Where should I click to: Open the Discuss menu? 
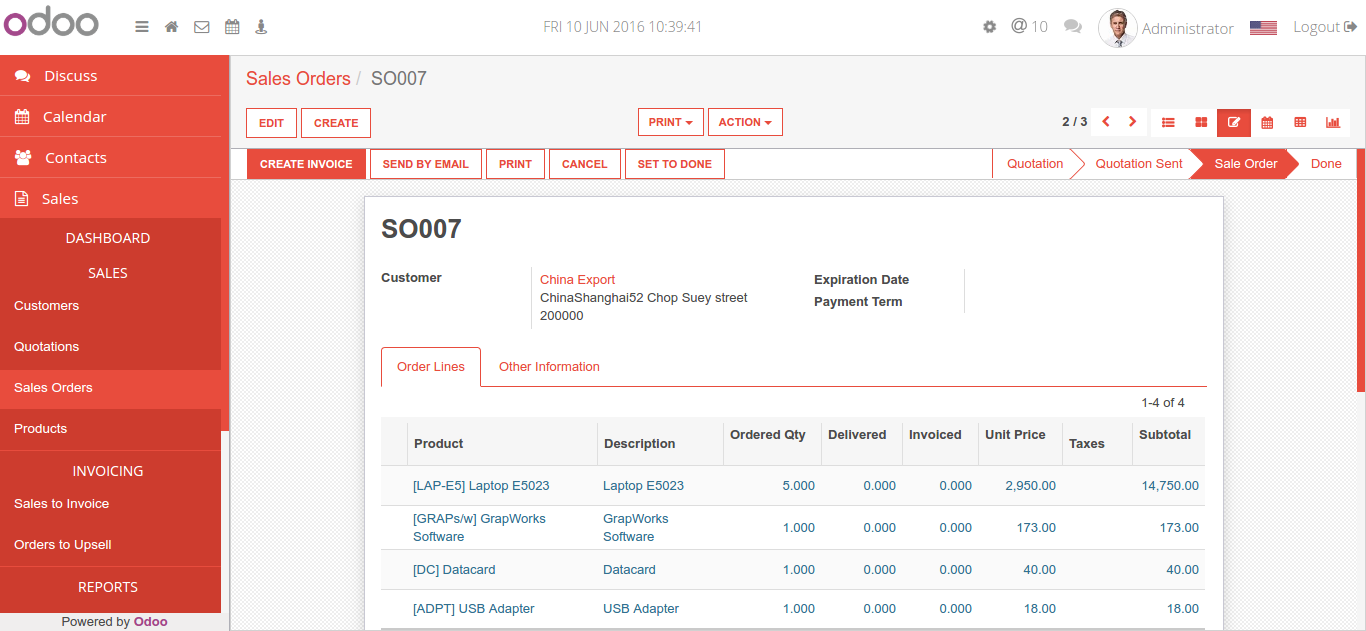(110, 76)
